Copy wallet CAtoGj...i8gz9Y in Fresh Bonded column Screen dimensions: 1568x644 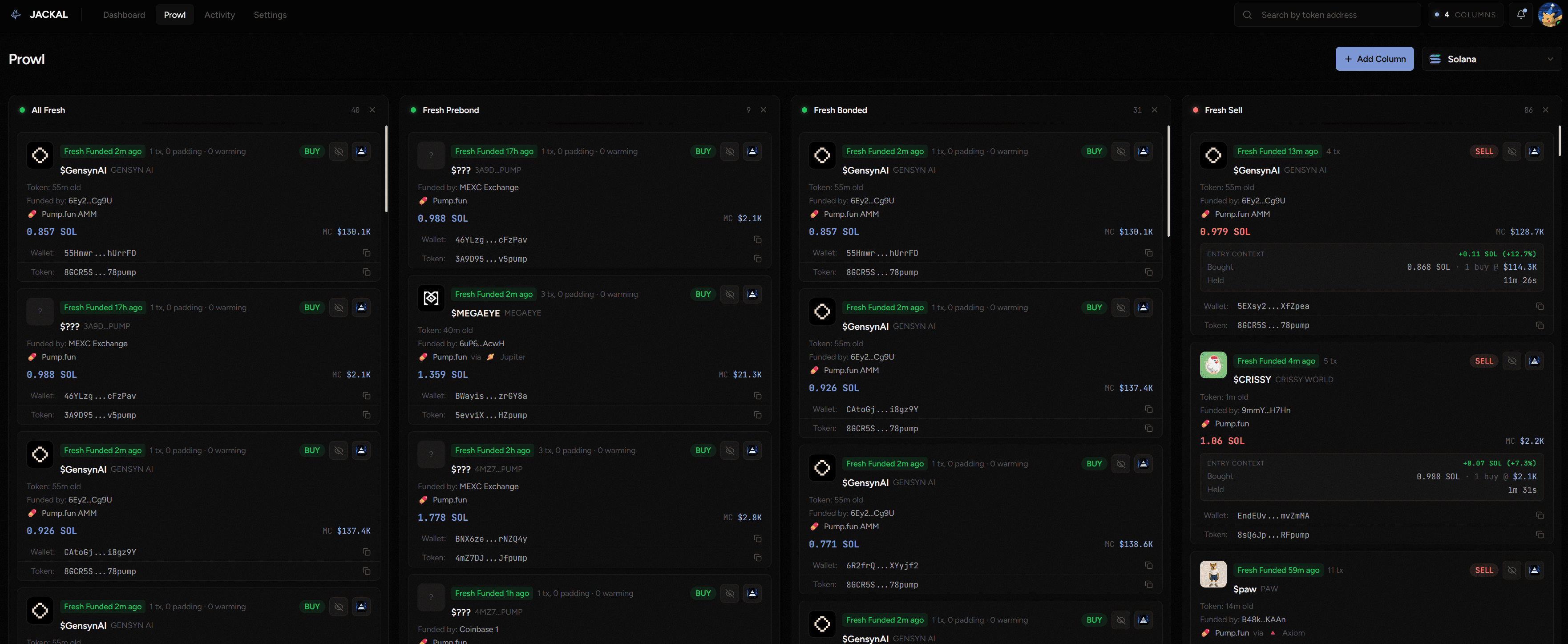pos(1148,409)
